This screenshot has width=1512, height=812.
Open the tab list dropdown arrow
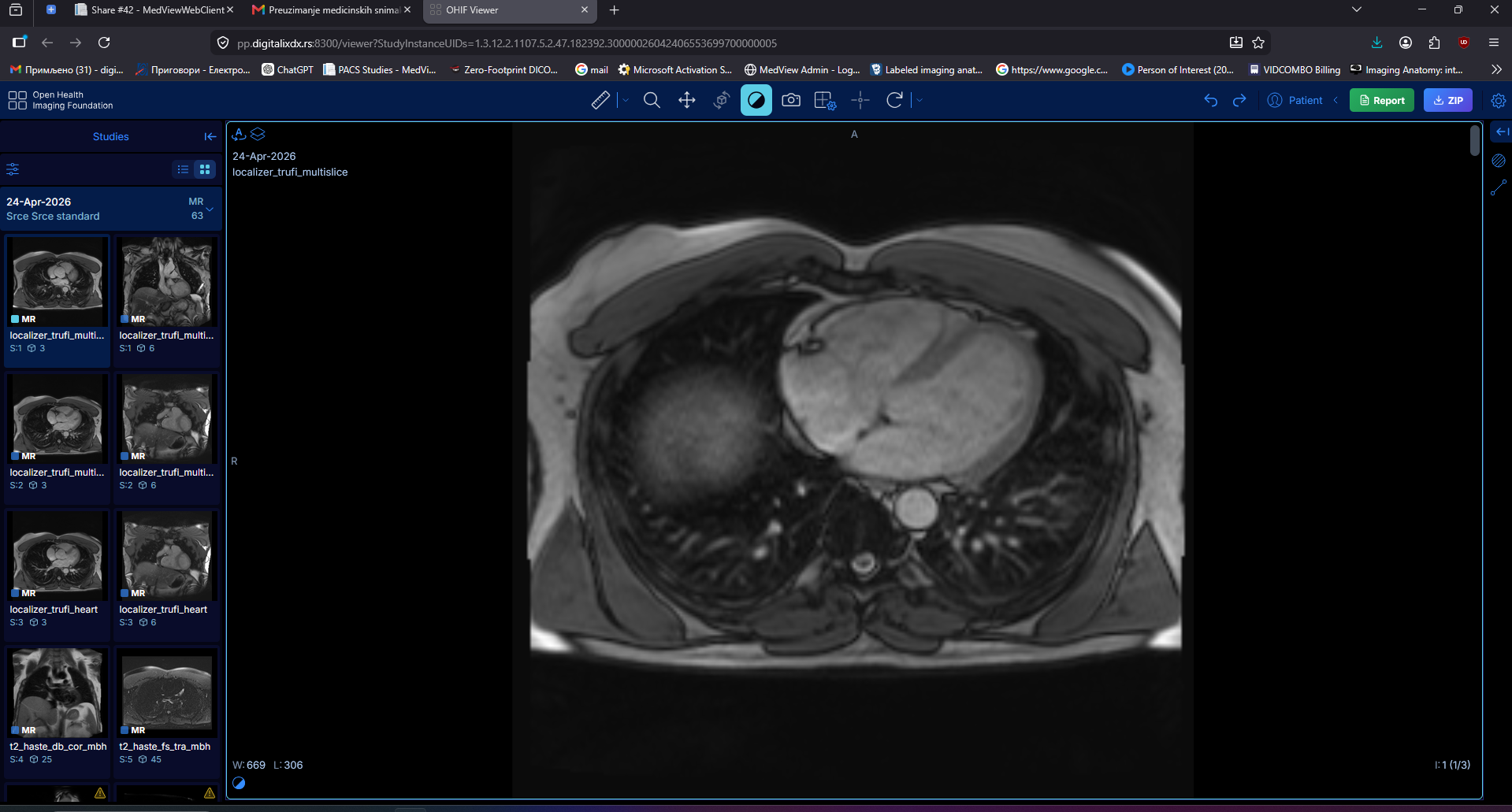[1356, 10]
